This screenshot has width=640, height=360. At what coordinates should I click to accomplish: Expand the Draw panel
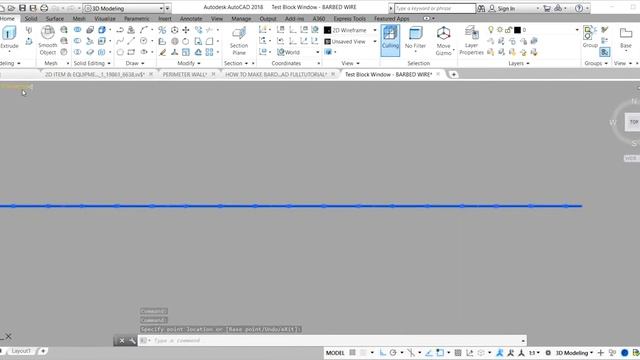point(134,63)
